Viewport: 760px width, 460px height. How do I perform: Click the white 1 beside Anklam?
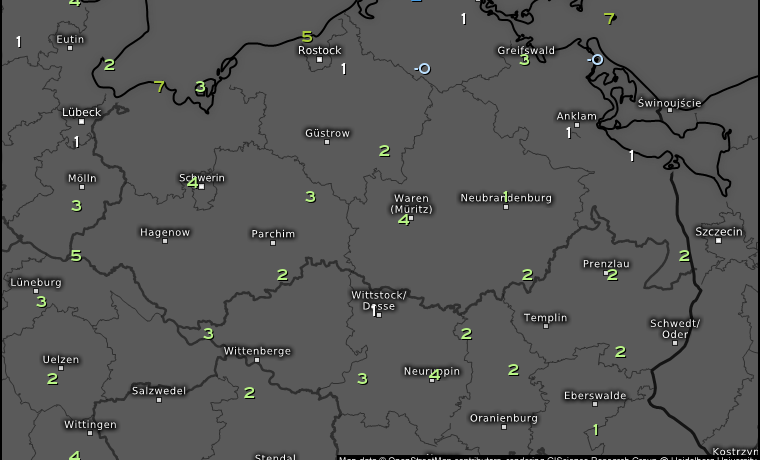tap(568, 132)
